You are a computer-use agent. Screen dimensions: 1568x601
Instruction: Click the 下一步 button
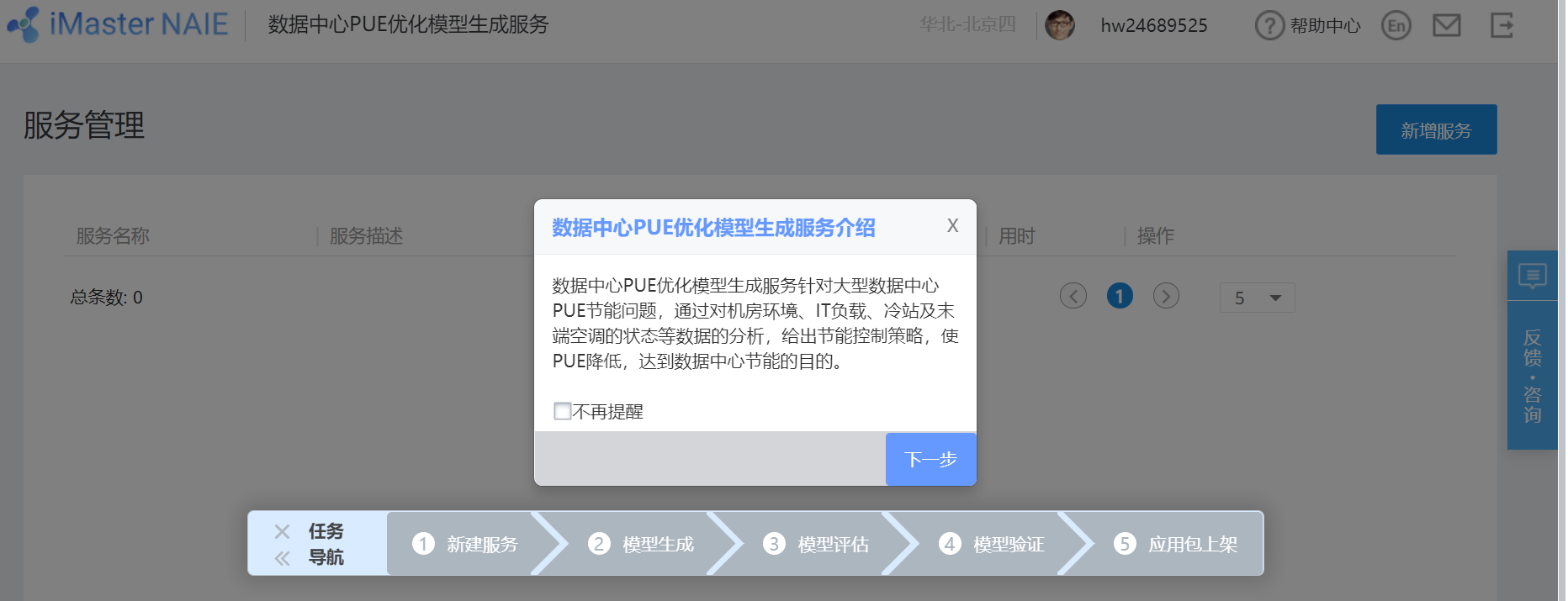coord(930,459)
